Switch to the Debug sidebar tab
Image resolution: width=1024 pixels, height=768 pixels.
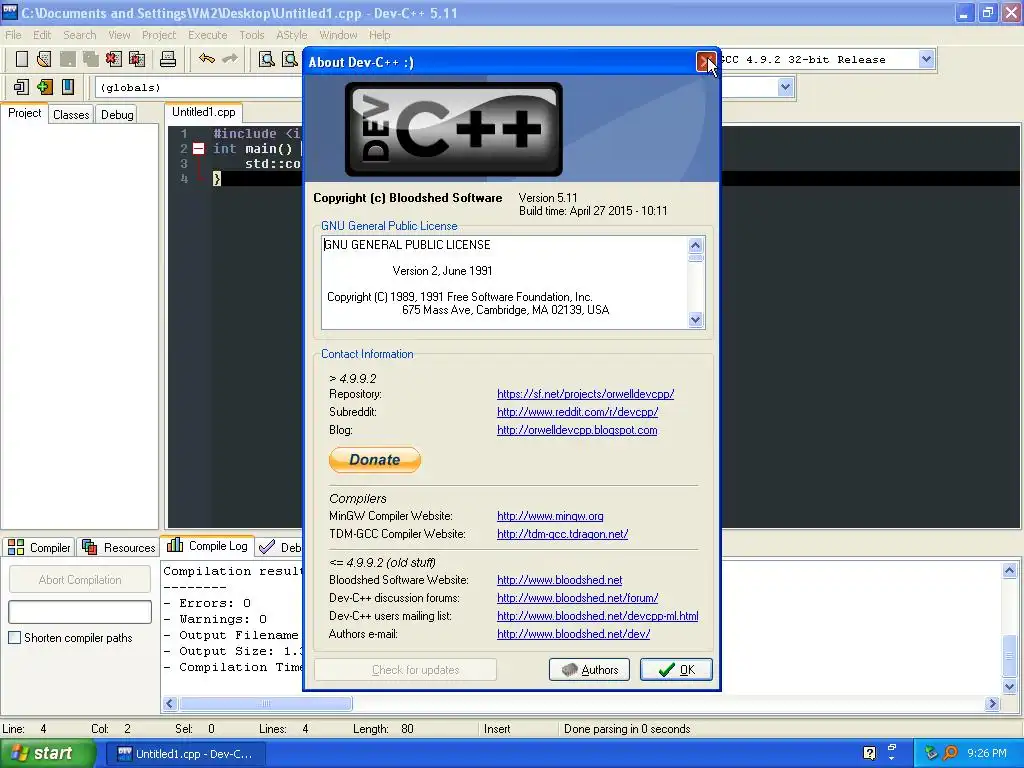click(x=118, y=115)
